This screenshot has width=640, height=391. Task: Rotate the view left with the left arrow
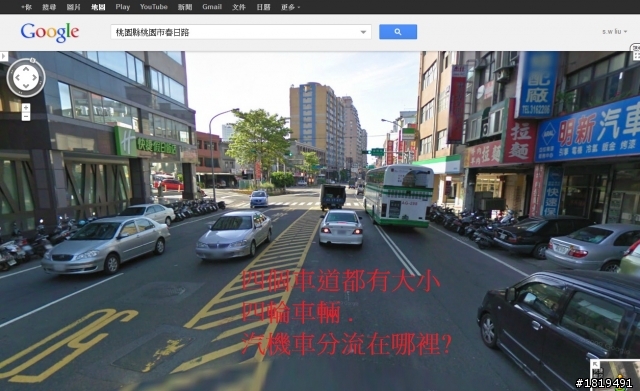[x=18, y=78]
